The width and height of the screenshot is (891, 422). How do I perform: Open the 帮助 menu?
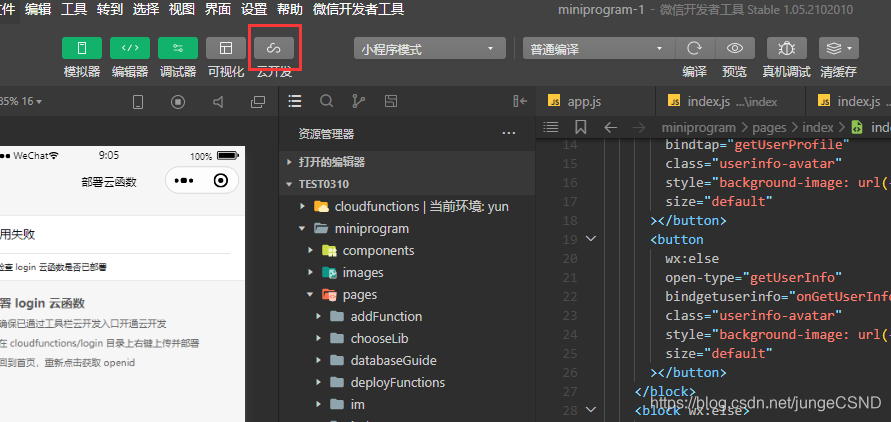pyautogui.click(x=290, y=9)
